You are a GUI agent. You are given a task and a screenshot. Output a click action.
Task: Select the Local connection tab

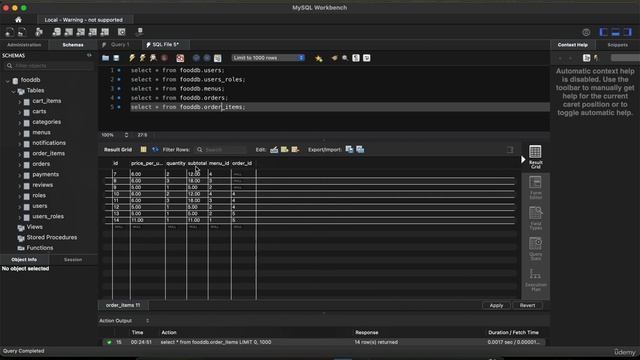84,20
